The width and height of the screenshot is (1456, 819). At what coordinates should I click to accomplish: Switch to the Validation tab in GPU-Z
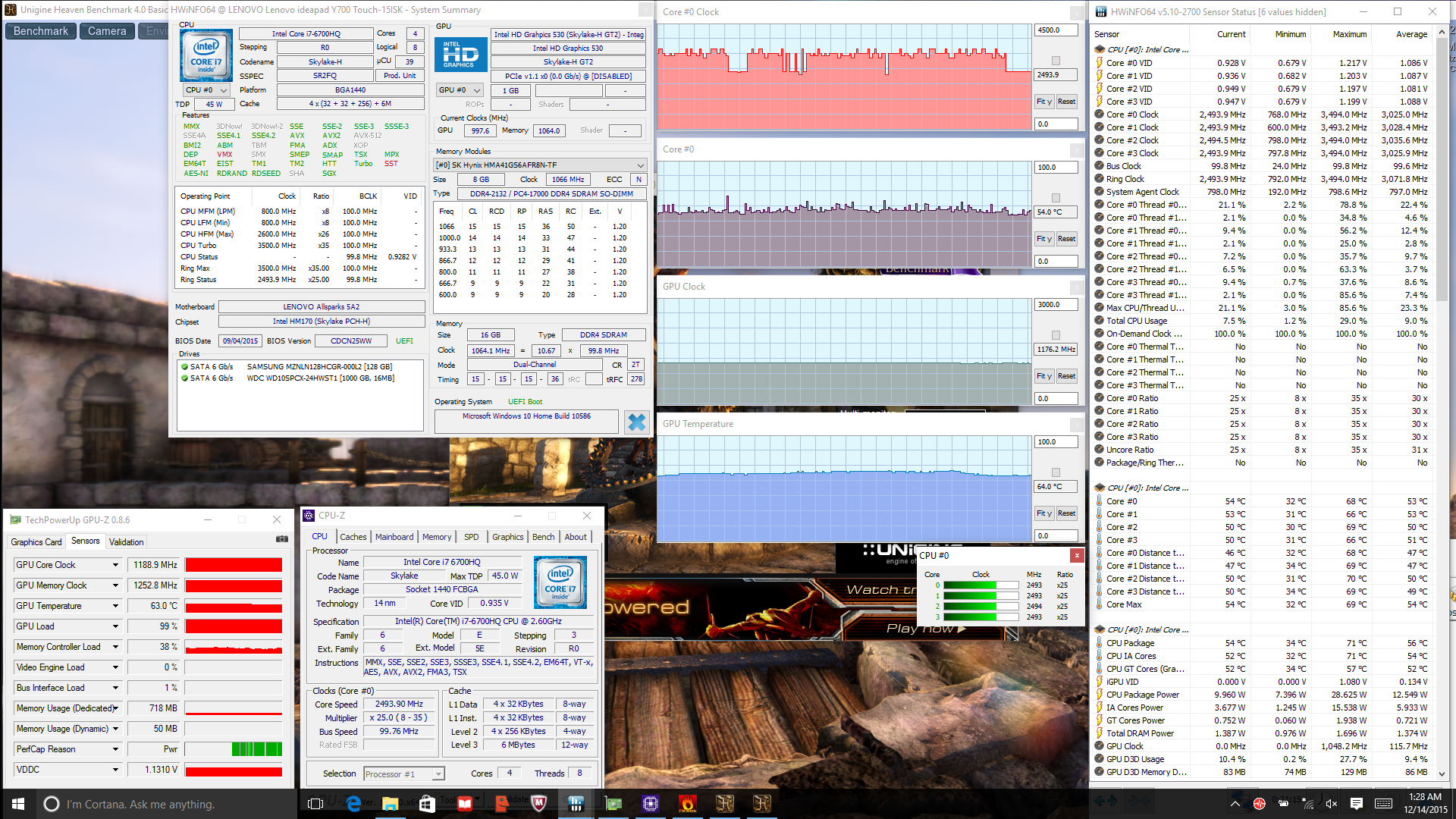126,542
